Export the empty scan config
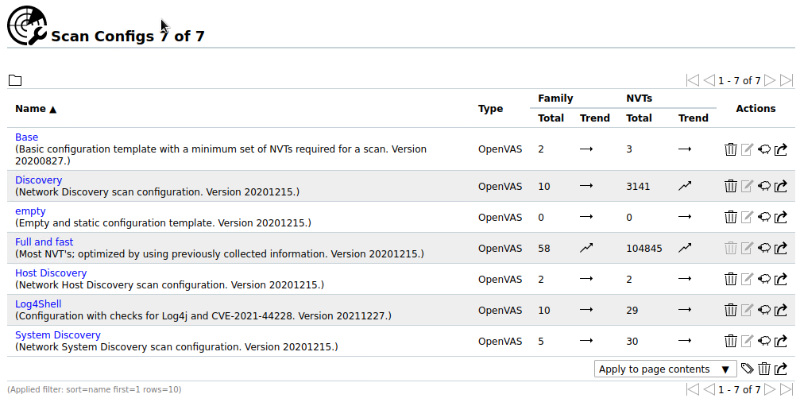 pos(781,217)
